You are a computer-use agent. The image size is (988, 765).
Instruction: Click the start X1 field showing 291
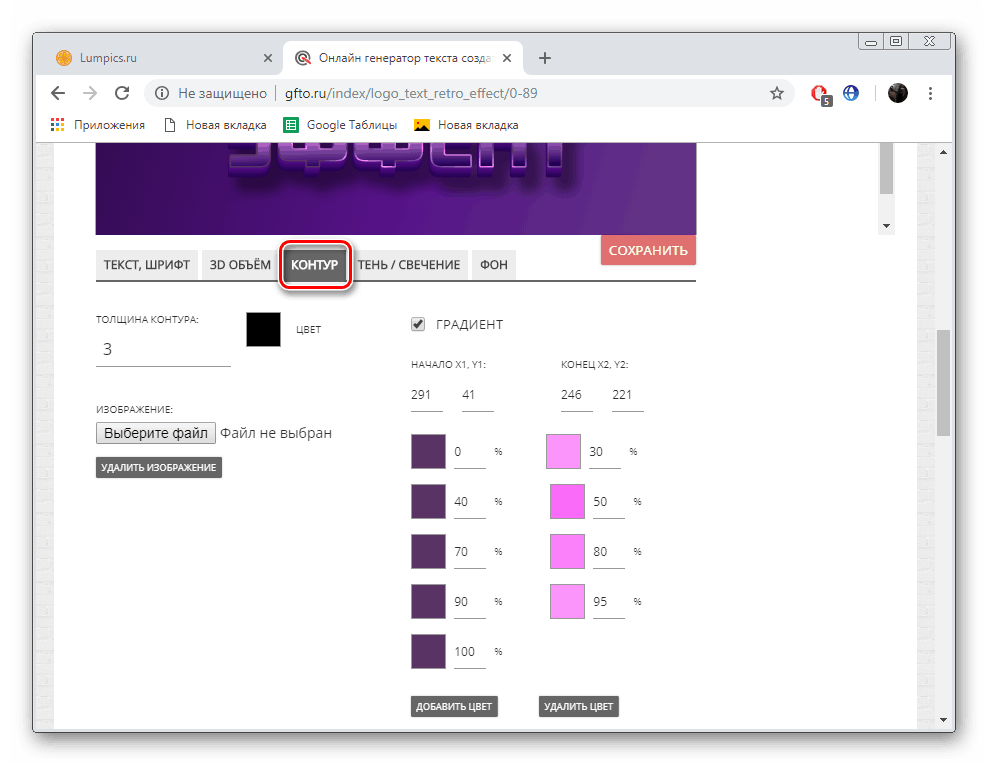(427, 396)
